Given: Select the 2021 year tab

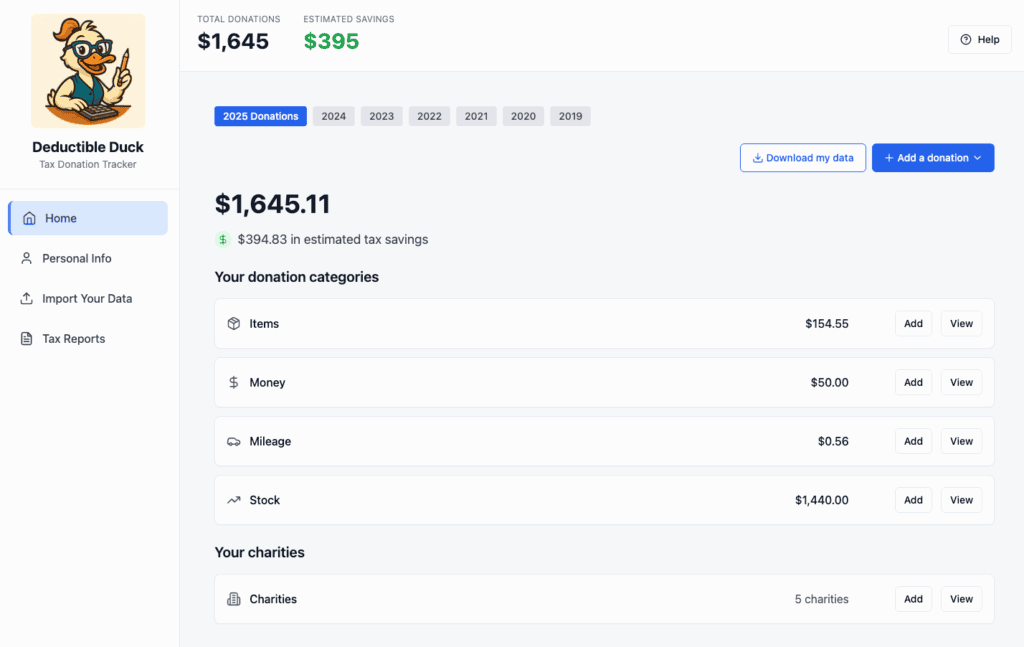Looking at the screenshot, I should tap(476, 116).
